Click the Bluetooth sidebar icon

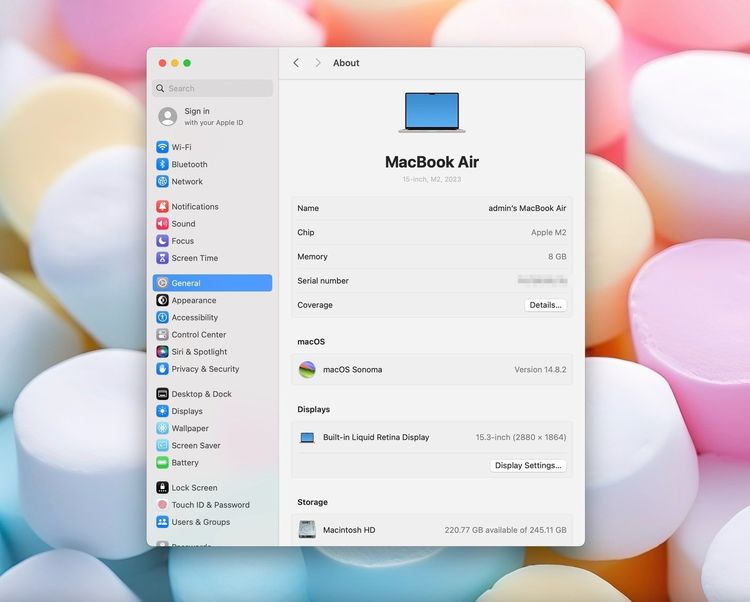(162, 164)
